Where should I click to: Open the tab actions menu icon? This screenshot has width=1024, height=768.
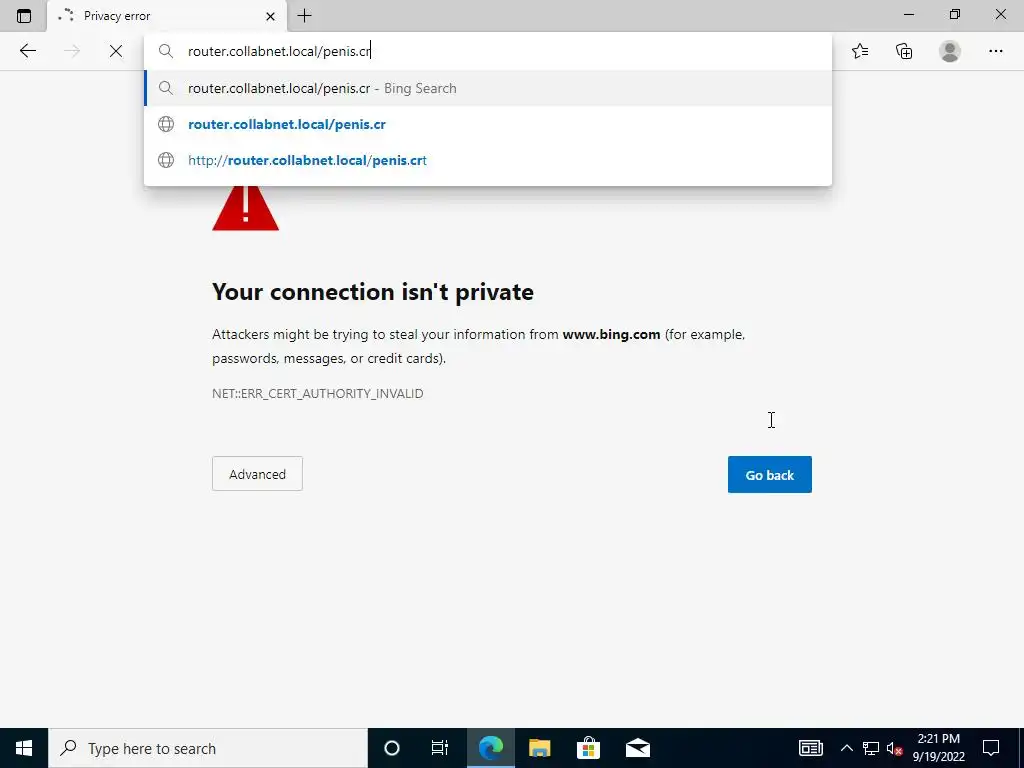(24, 16)
